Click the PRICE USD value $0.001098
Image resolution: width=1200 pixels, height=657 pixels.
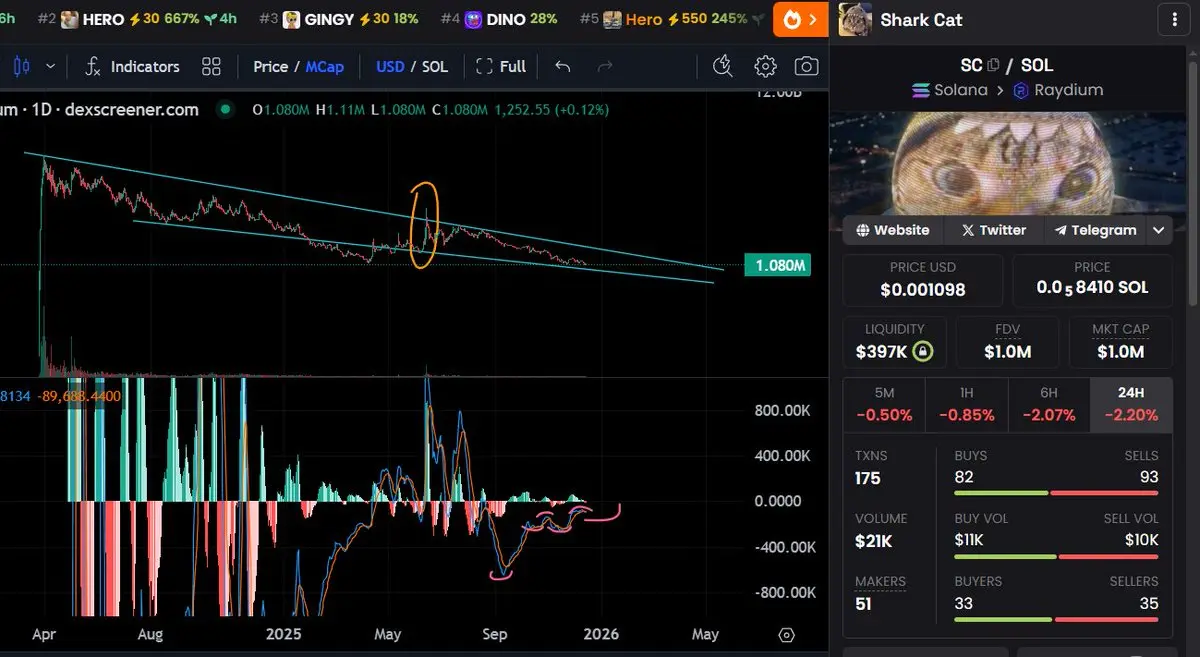pyautogui.click(x=923, y=290)
